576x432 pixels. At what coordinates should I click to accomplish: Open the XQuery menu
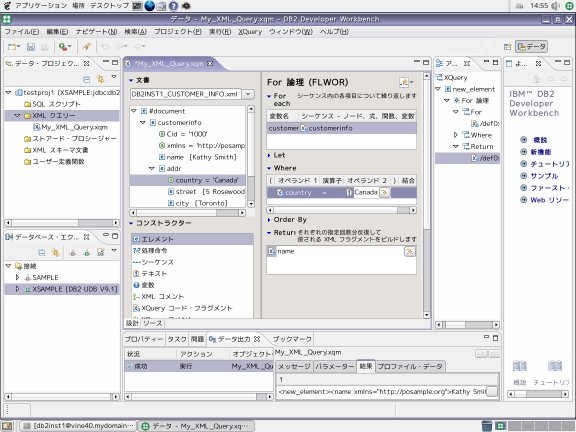[250, 32]
